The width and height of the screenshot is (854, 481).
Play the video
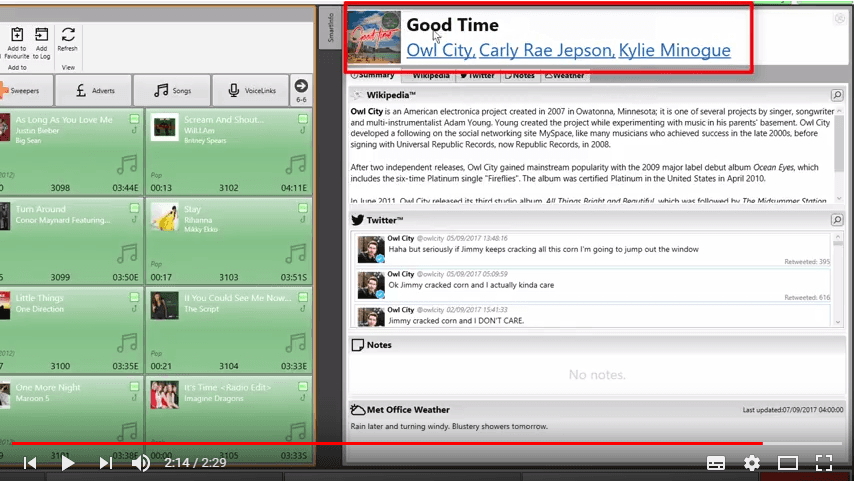pos(68,463)
